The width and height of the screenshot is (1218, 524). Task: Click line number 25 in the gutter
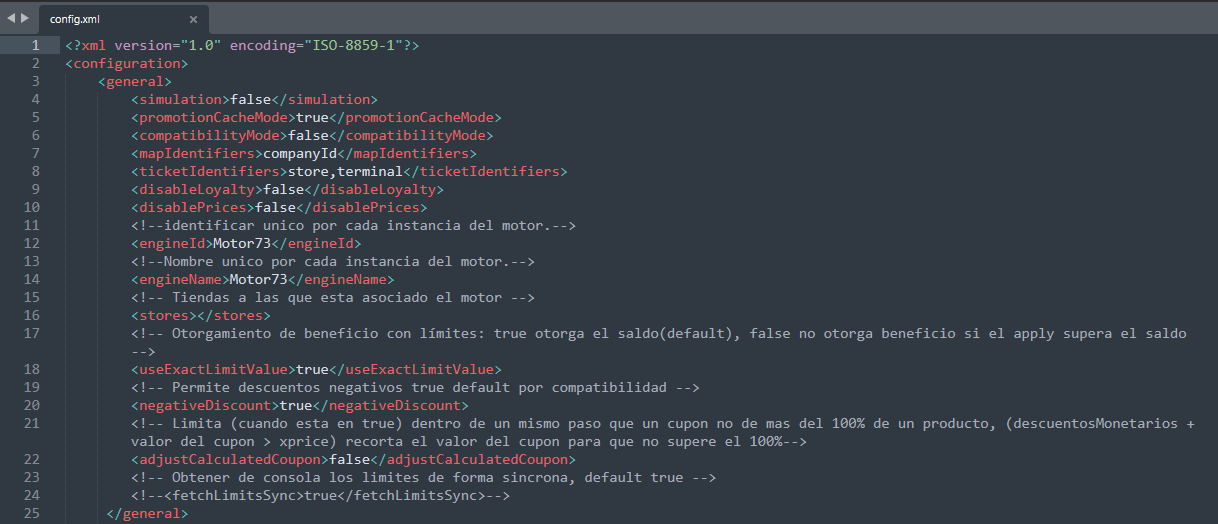[32, 513]
